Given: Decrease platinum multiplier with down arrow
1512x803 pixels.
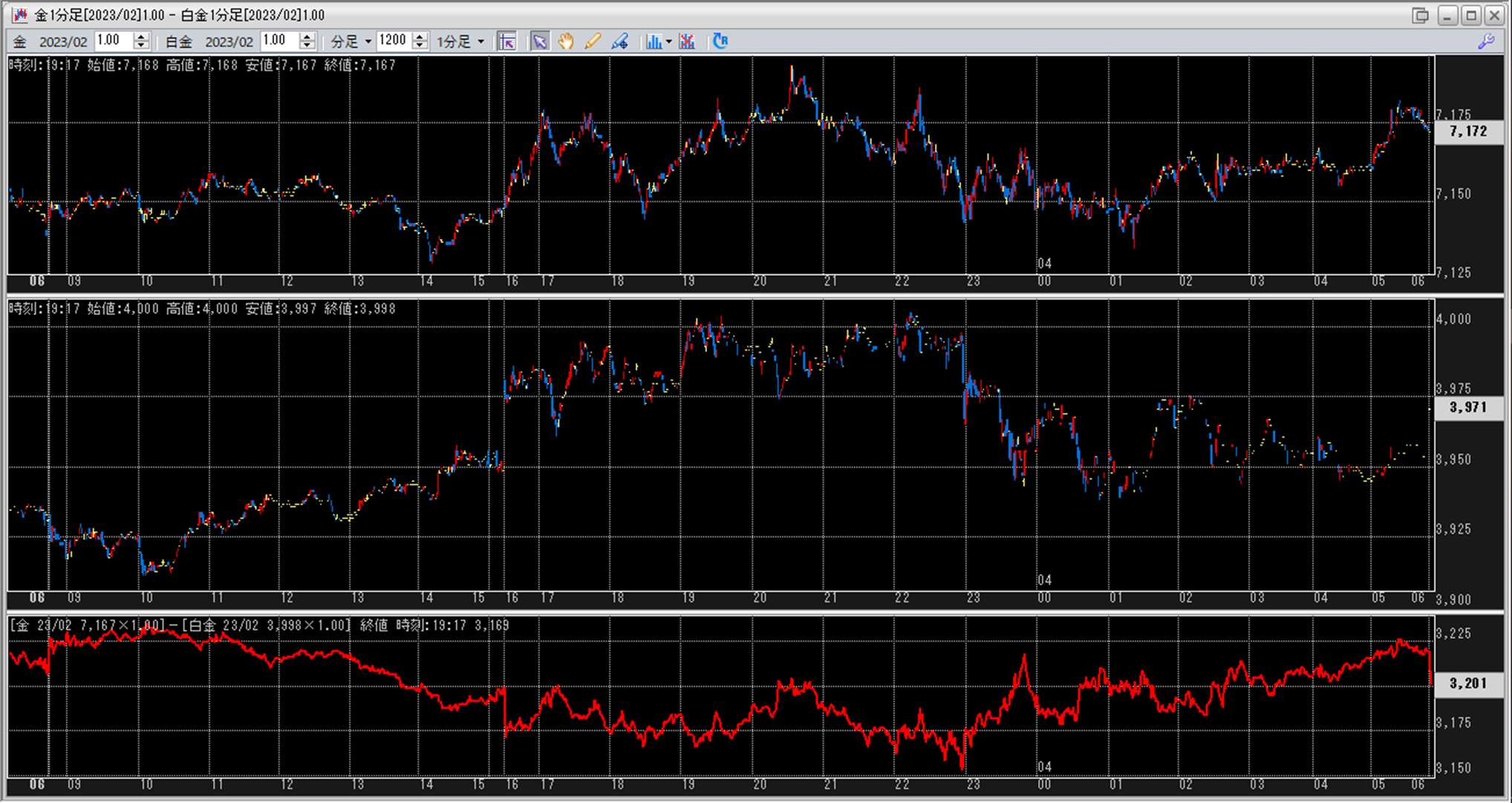Looking at the screenshot, I should (x=307, y=46).
